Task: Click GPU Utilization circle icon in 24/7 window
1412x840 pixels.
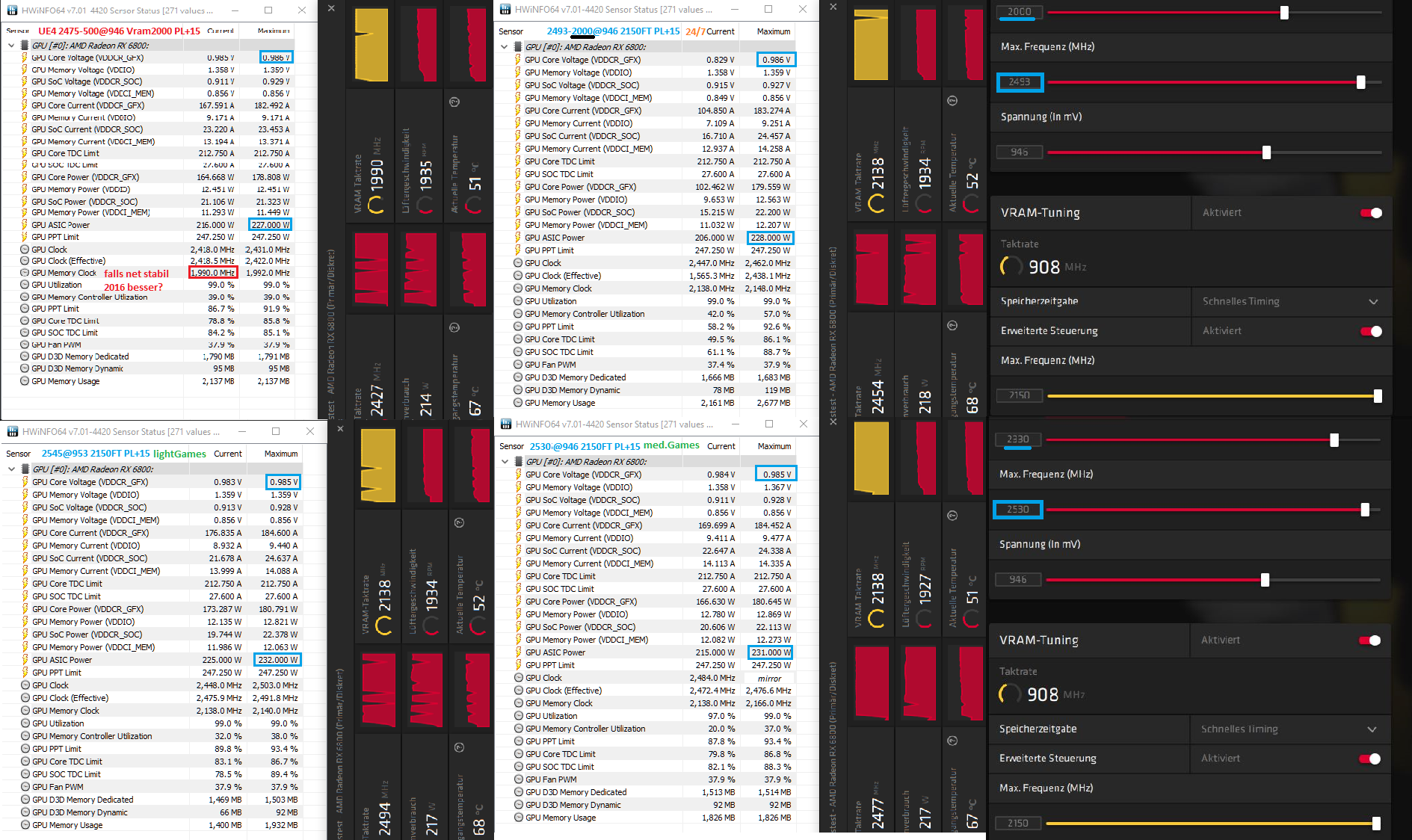Action: tap(518, 301)
